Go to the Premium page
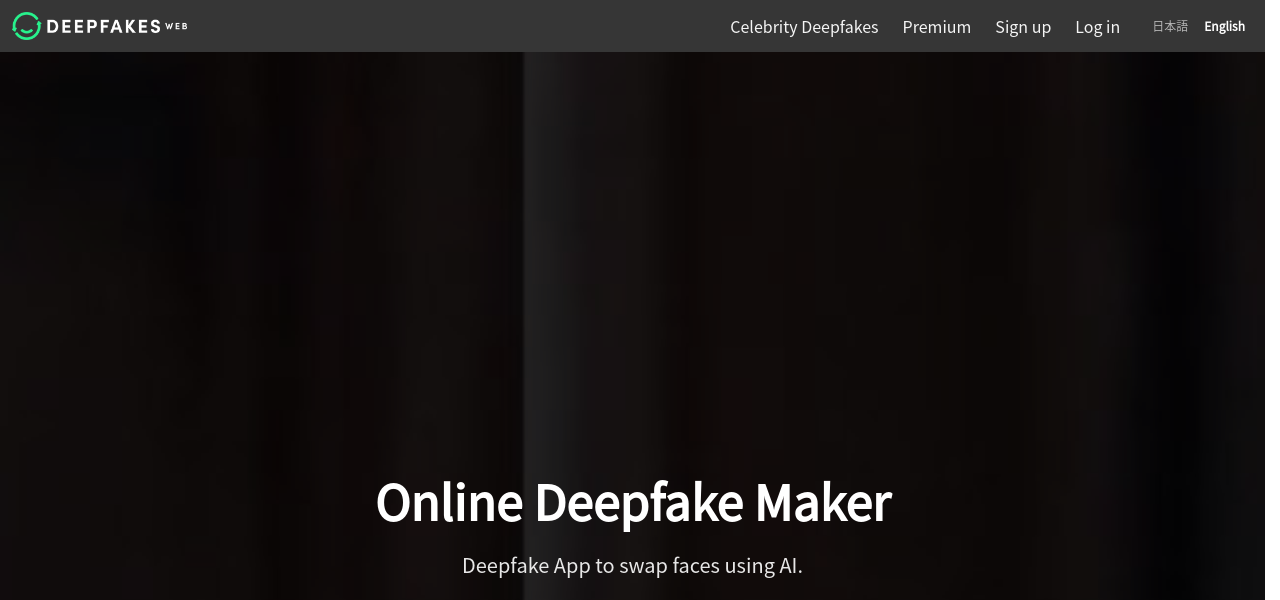 936,27
